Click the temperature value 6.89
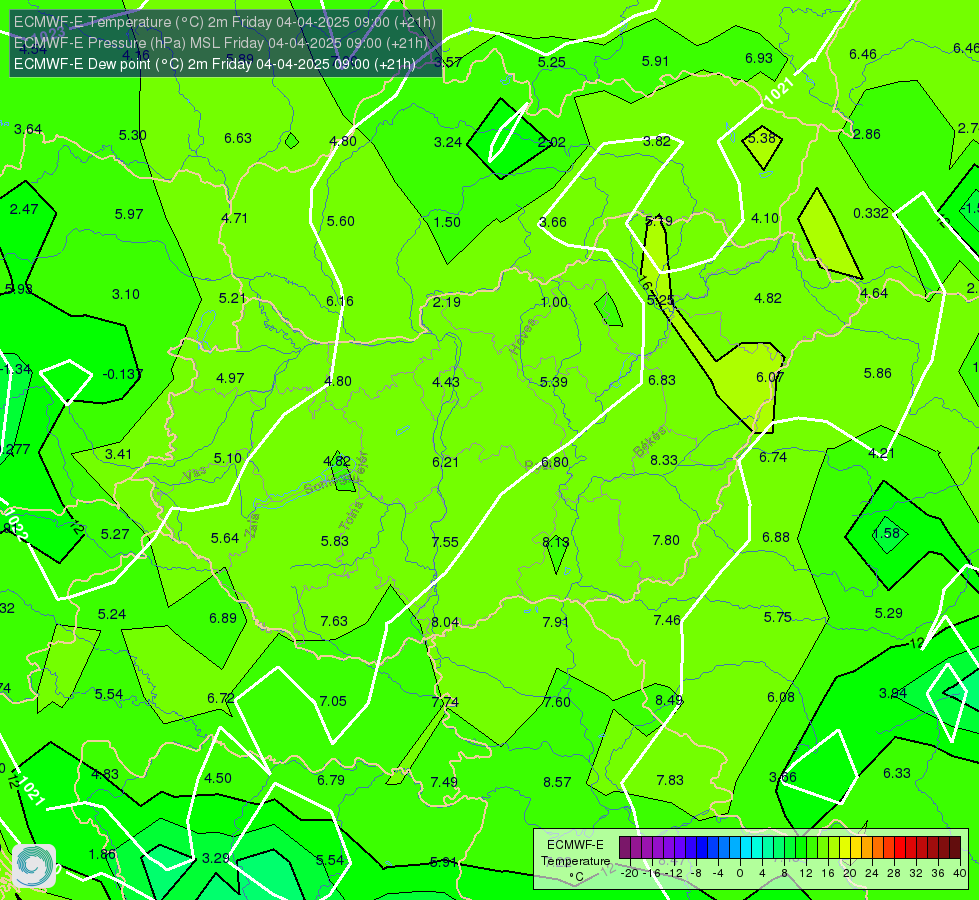The width and height of the screenshot is (979, 900). coord(223,618)
